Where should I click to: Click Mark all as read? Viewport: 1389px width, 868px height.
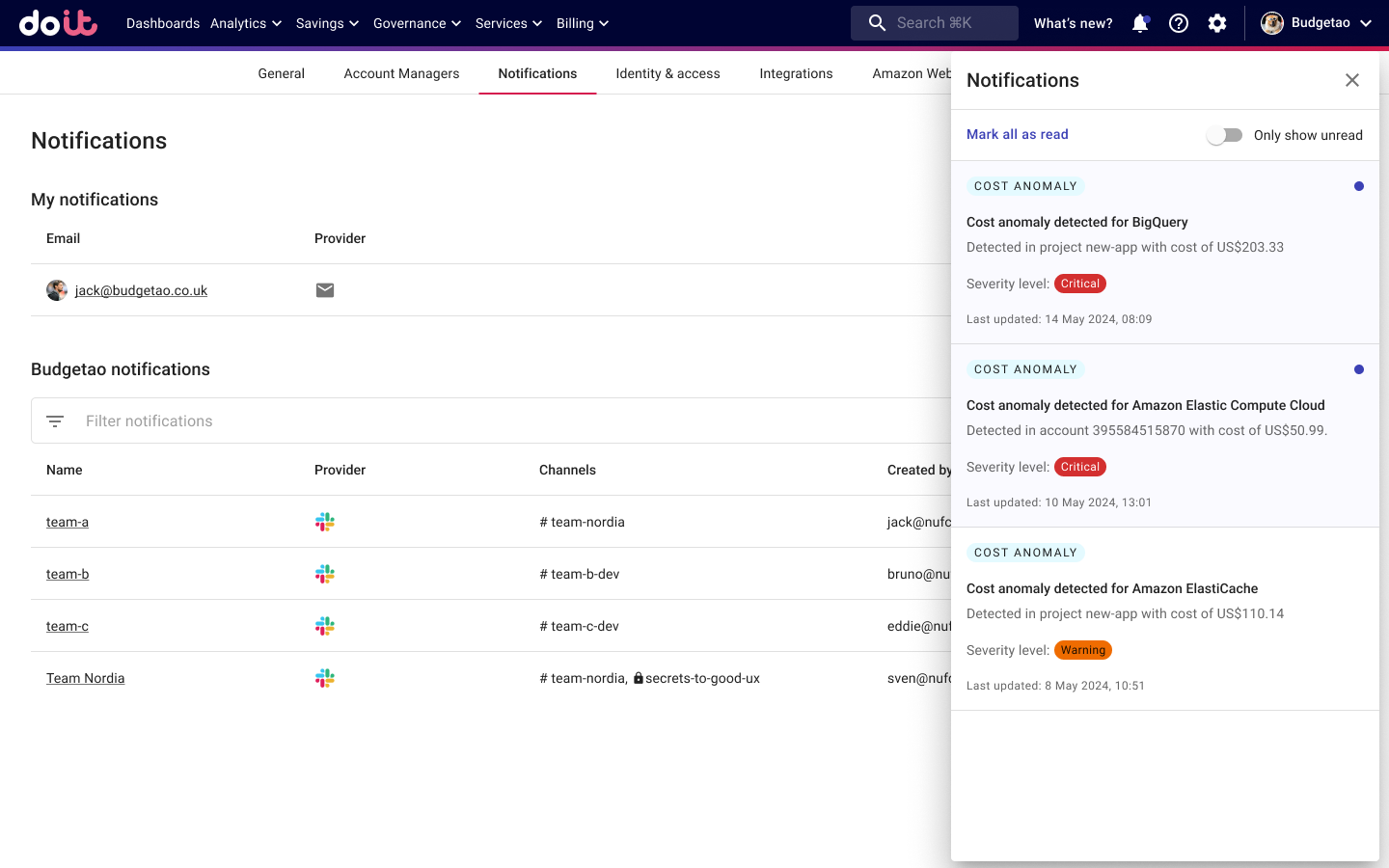point(1018,134)
